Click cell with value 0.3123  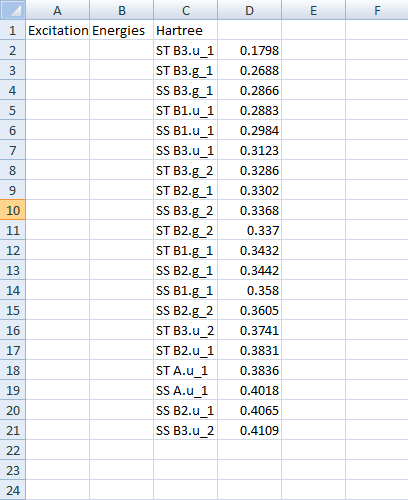pos(249,150)
